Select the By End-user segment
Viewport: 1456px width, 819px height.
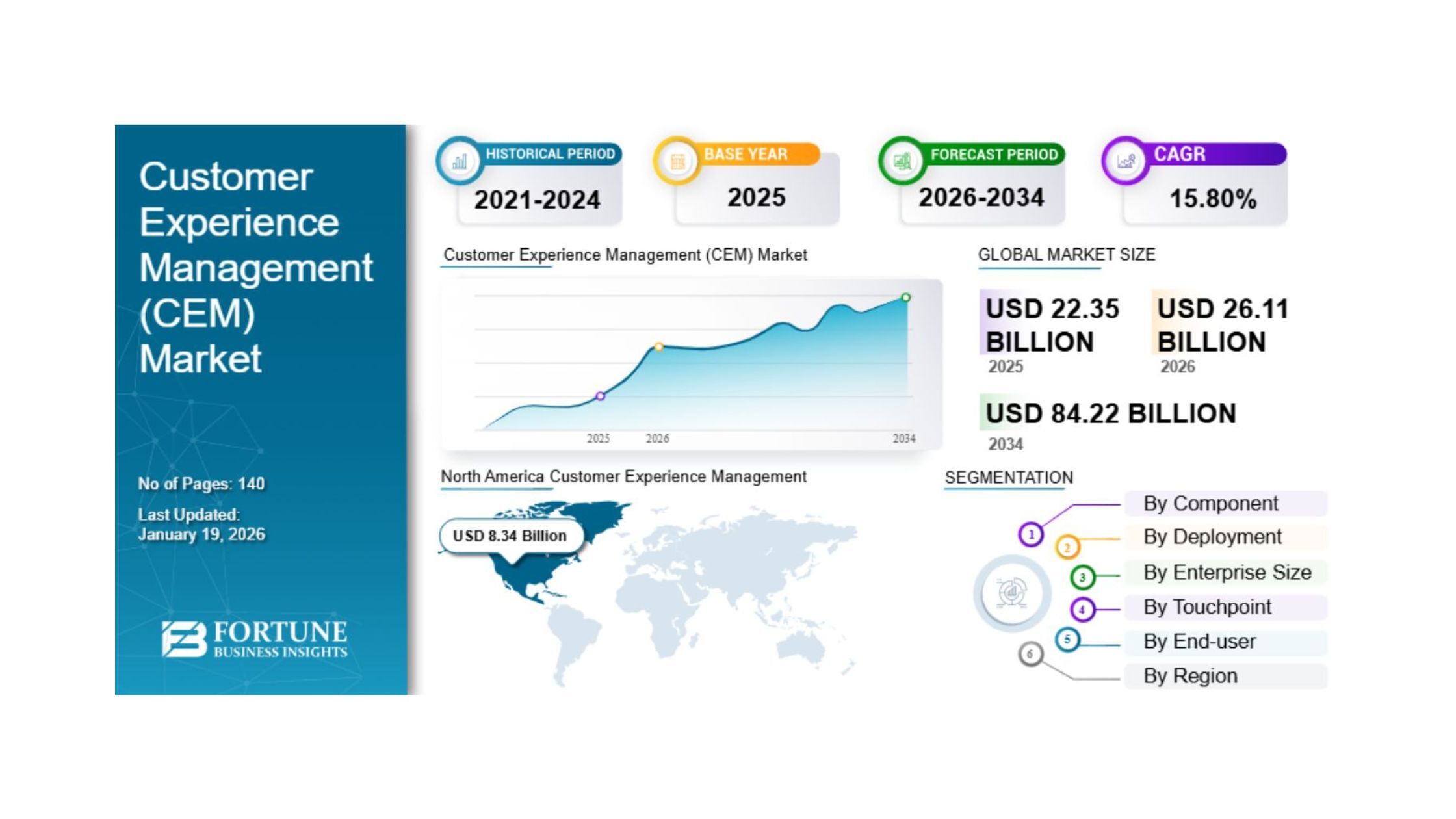(1199, 642)
